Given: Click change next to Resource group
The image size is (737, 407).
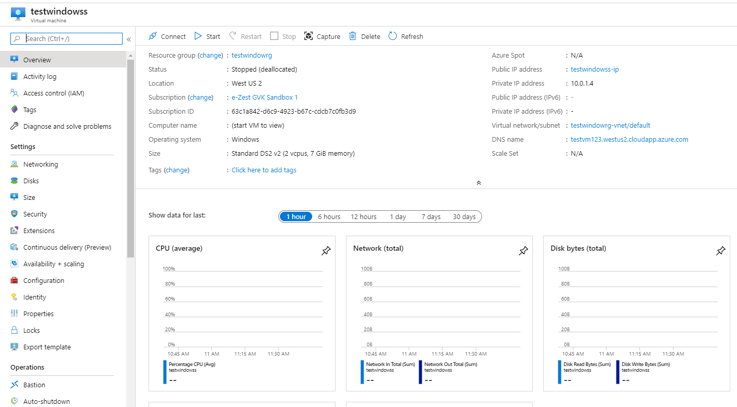Looking at the screenshot, I should (x=210, y=55).
